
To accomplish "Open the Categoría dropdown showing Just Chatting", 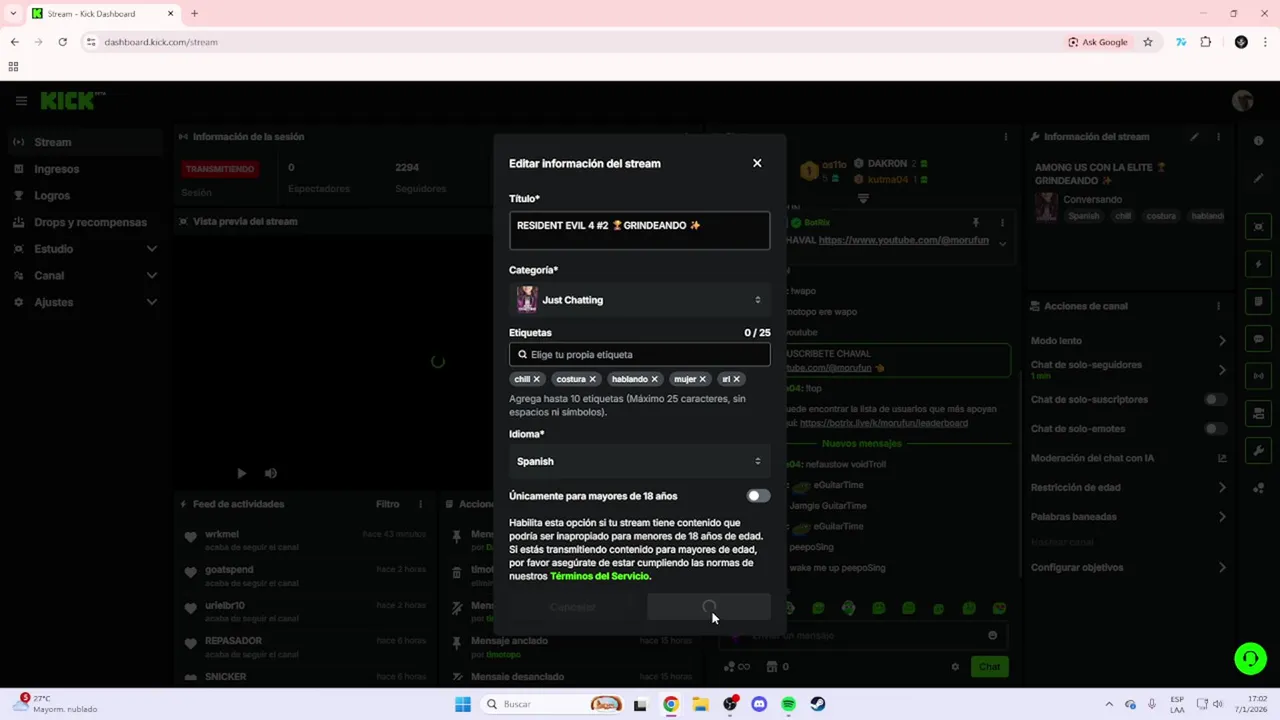I will (639, 300).
